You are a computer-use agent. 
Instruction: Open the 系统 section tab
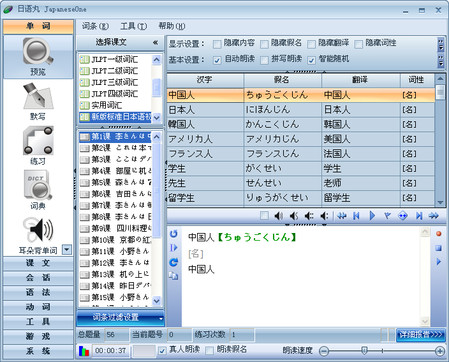(38, 351)
